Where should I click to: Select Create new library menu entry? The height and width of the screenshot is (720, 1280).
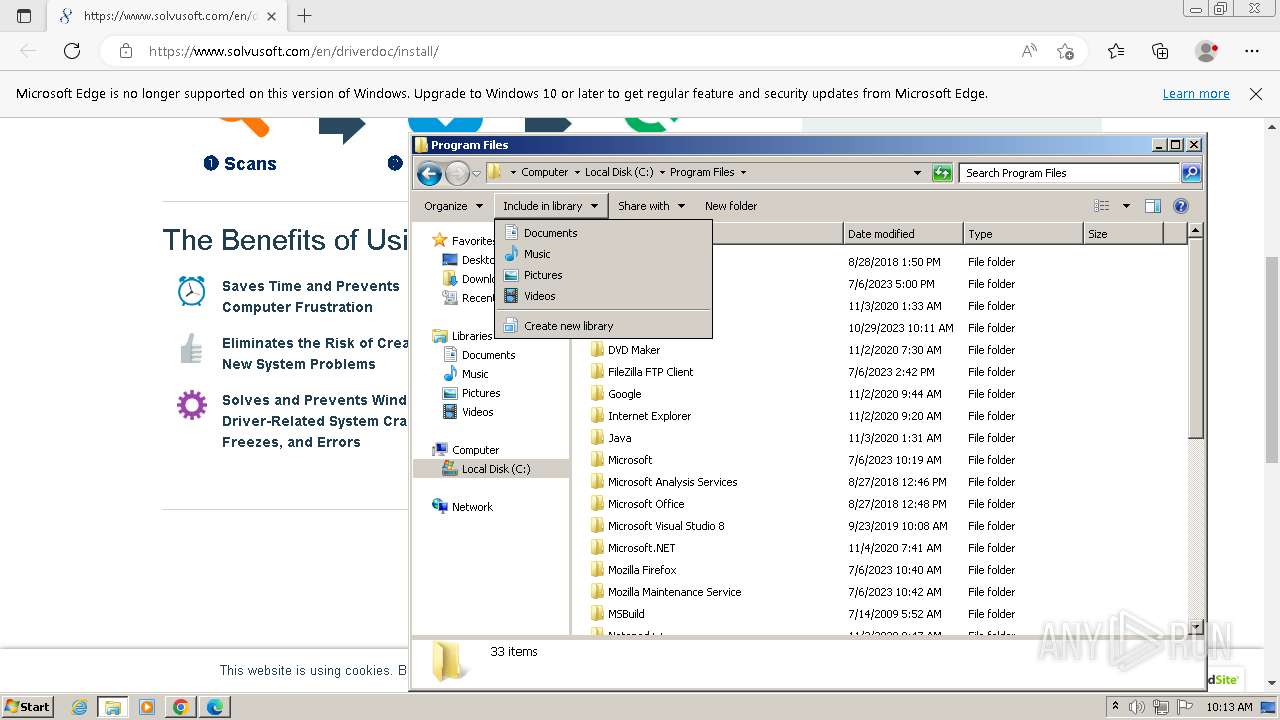(603, 326)
